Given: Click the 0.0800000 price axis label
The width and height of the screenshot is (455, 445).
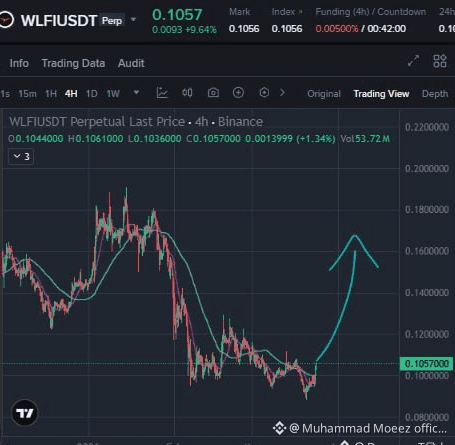Looking at the screenshot, I should 427,417.
